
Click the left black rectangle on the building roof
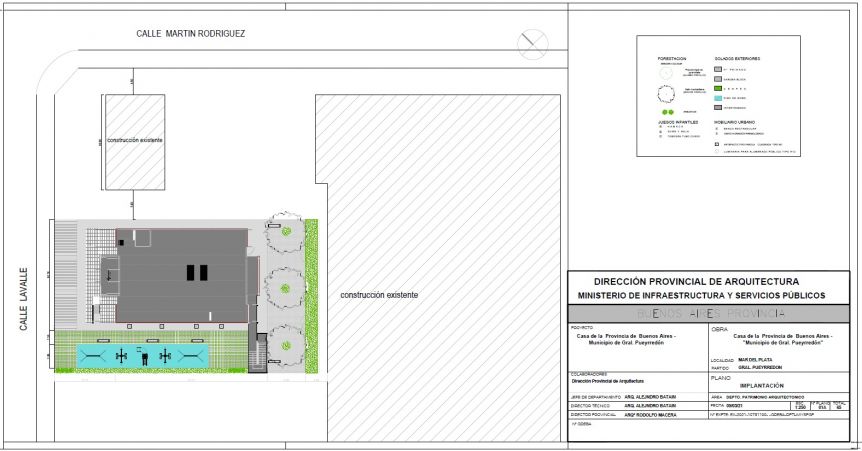(191, 273)
